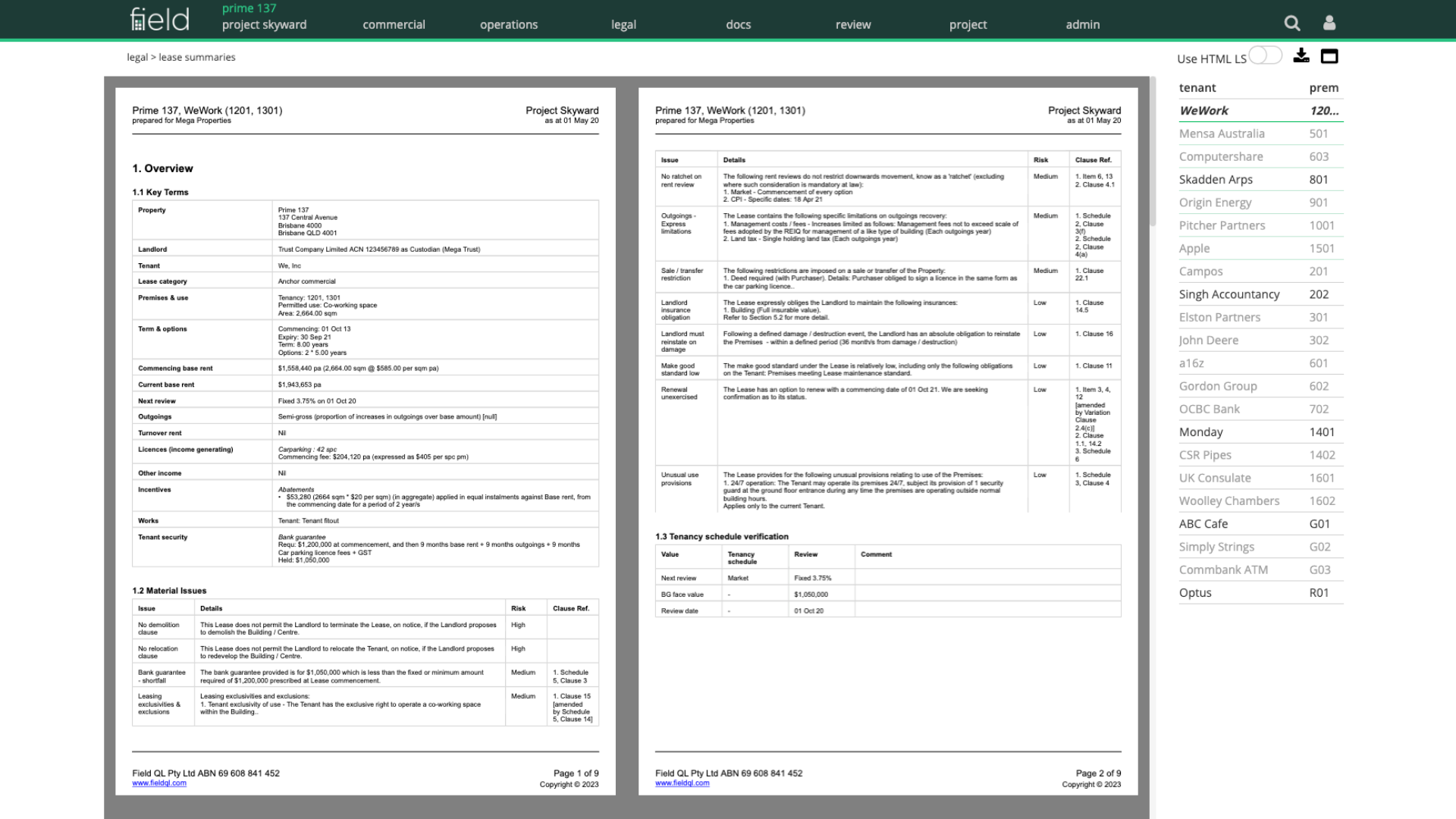Select the a16z tenant row

[1260, 362]
